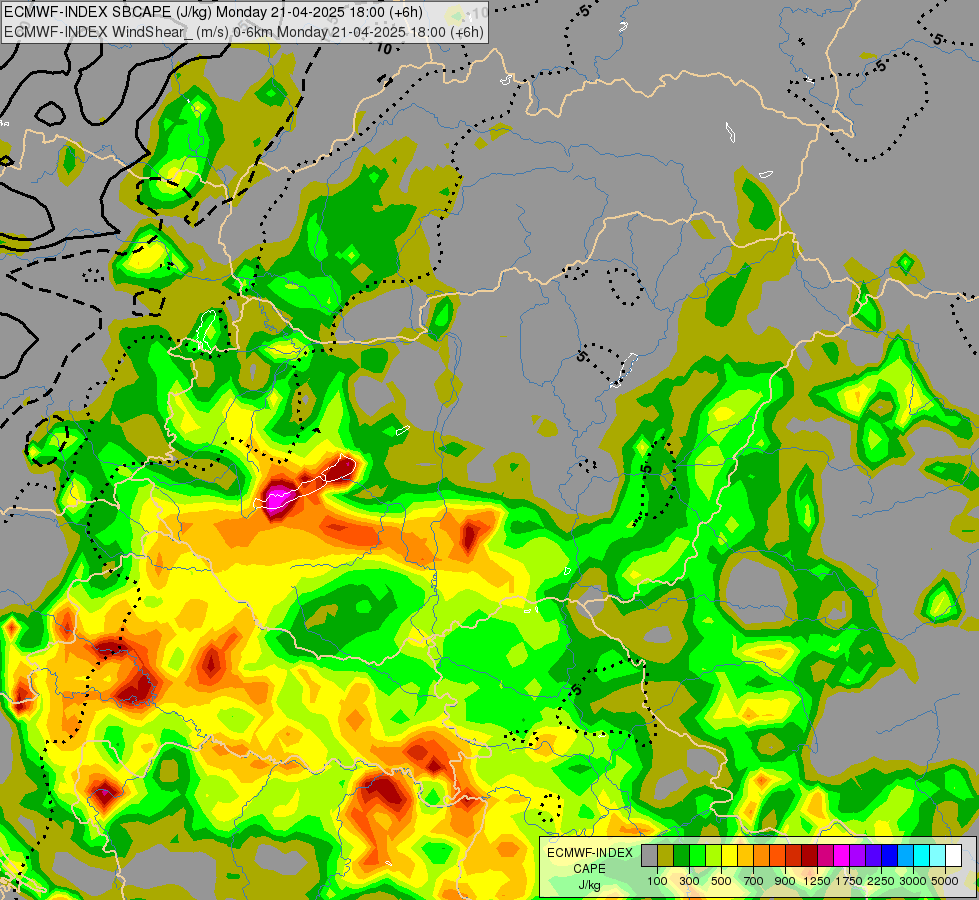Select the dark green legend swatch

(681, 856)
